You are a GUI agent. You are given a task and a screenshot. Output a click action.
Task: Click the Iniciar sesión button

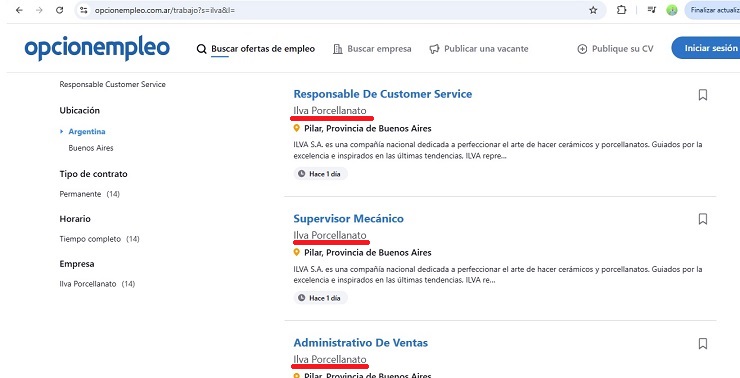tap(708, 48)
